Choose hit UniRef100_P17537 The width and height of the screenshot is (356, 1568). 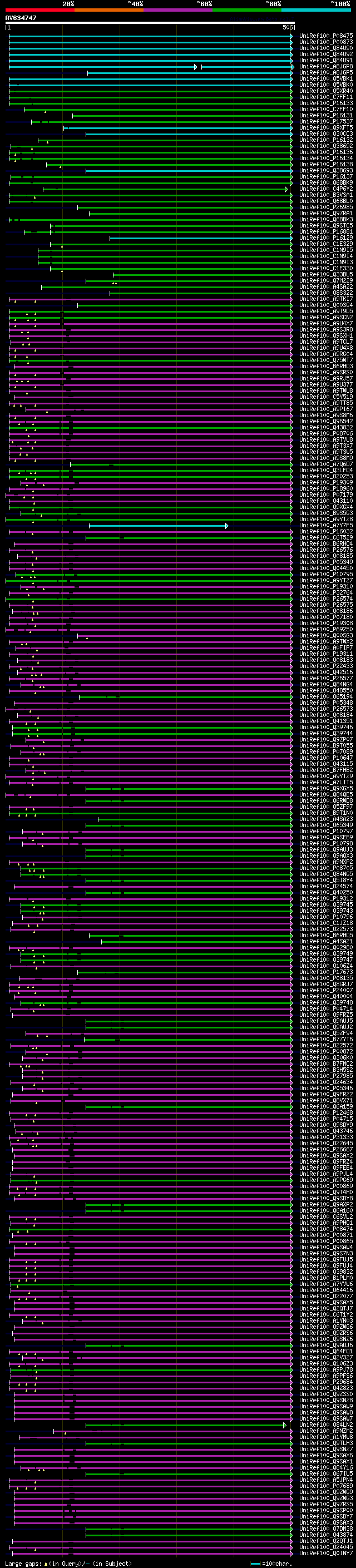(x=326, y=122)
